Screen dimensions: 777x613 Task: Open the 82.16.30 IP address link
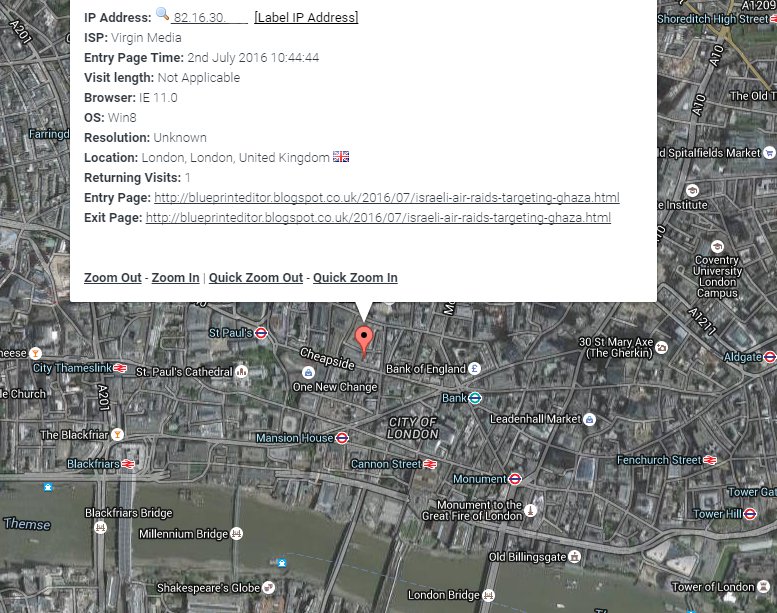coord(209,17)
